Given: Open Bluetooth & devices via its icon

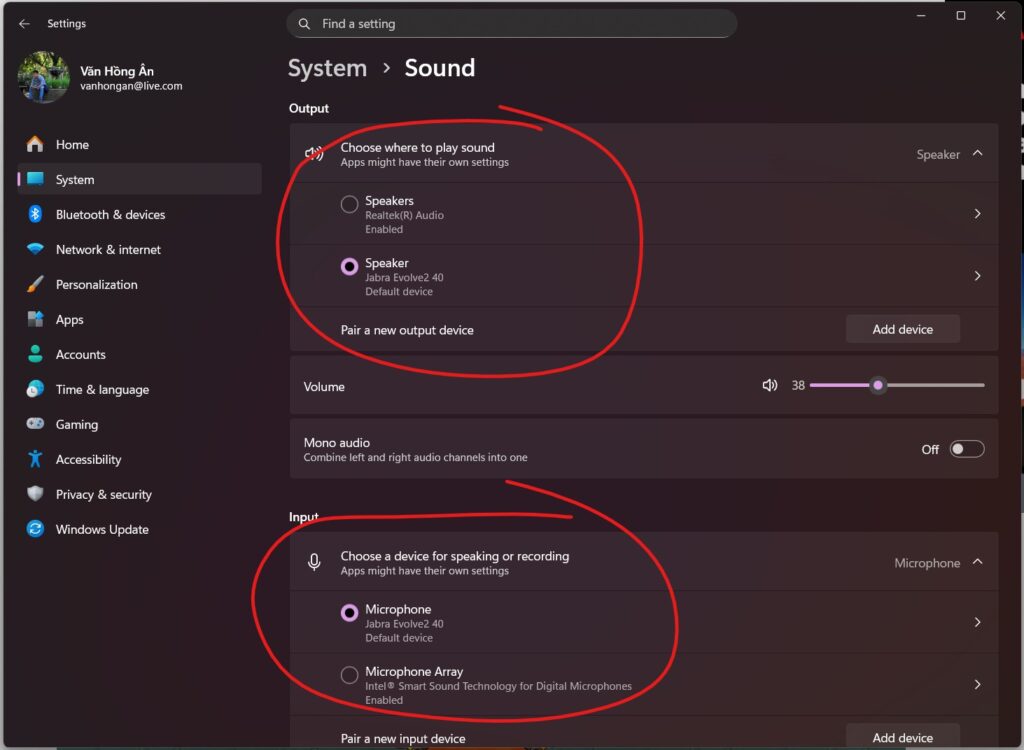Looking at the screenshot, I should pos(35,214).
